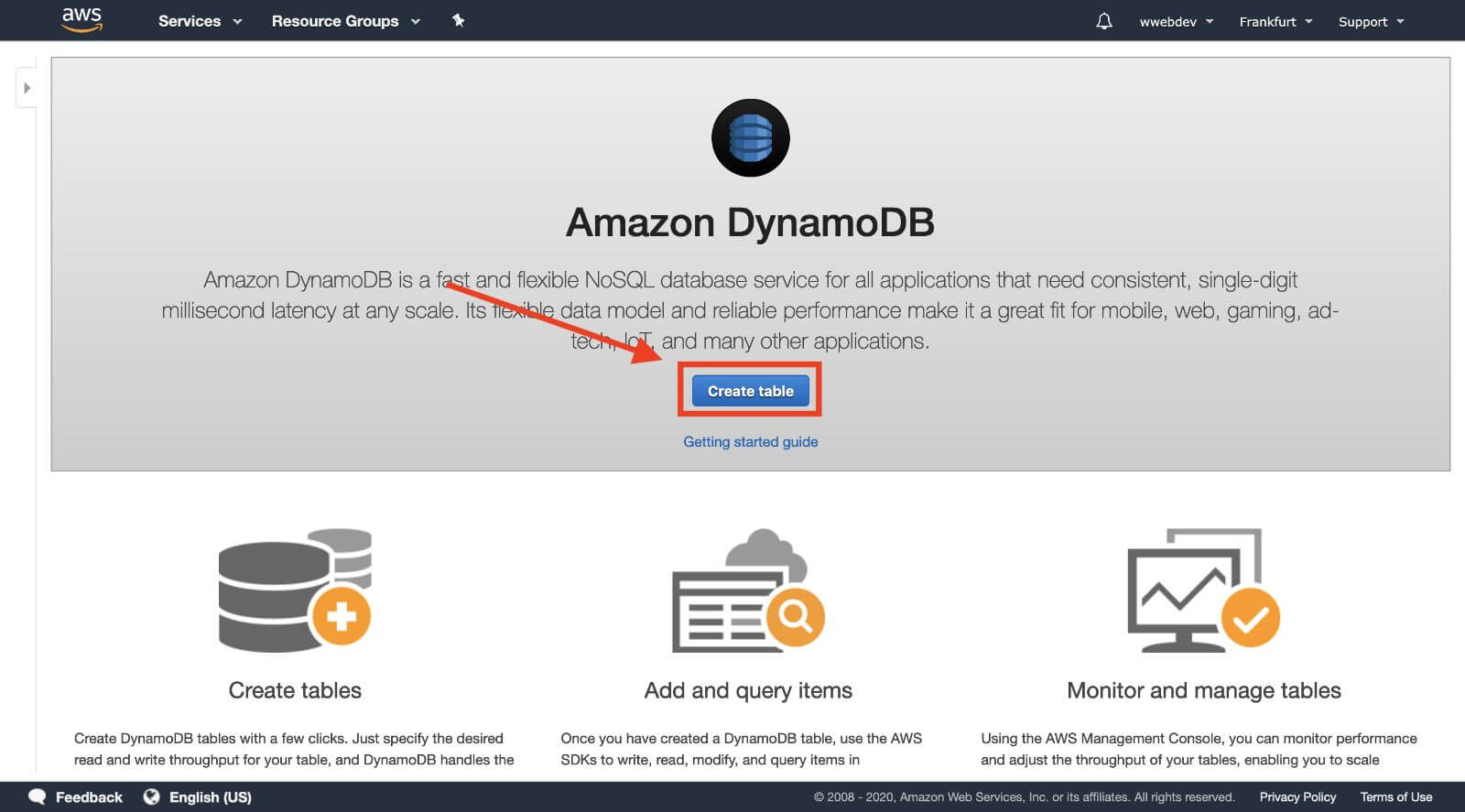Click the Create tables heading text
Image resolution: width=1465 pixels, height=812 pixels.
pos(295,690)
